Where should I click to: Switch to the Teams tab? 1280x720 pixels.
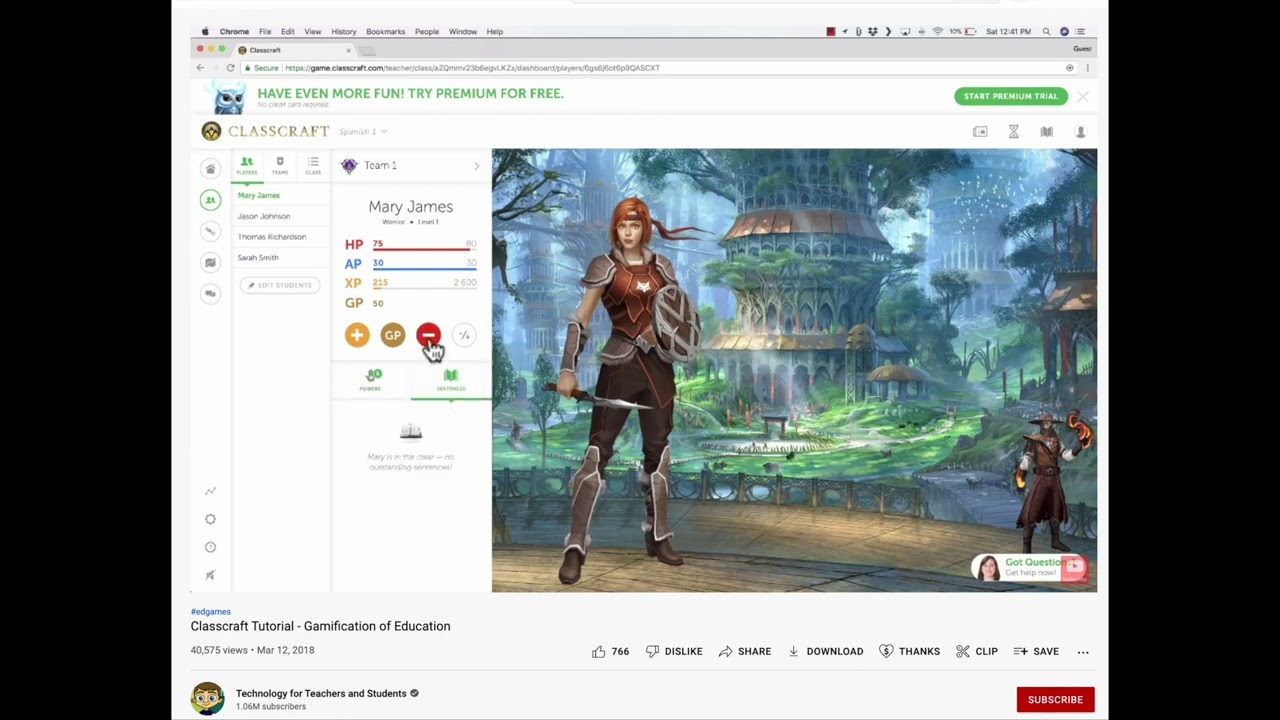(x=280, y=165)
